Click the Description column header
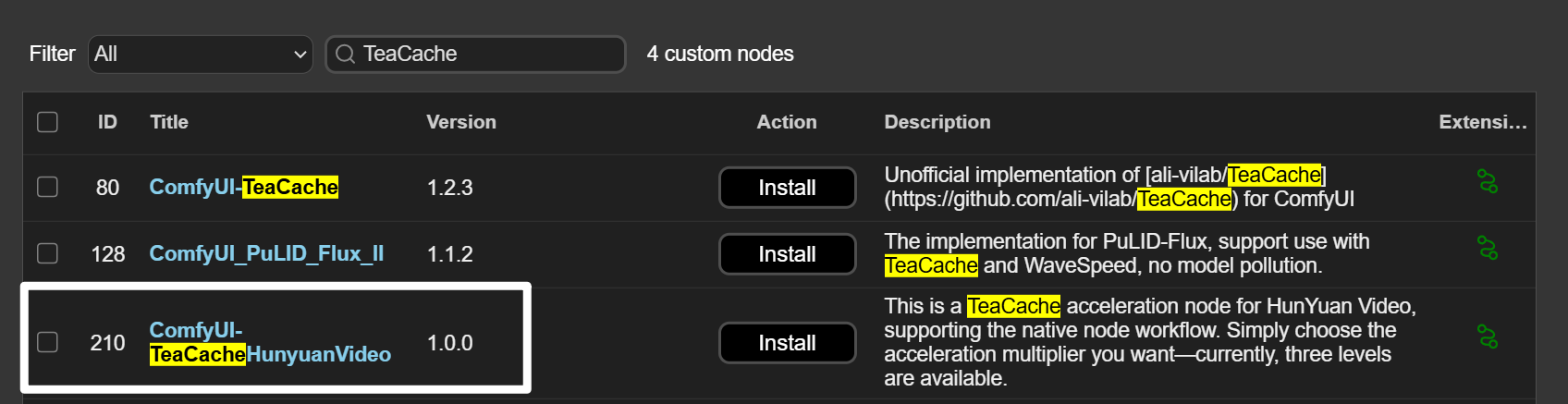This screenshot has width=1568, height=404. coord(937,122)
